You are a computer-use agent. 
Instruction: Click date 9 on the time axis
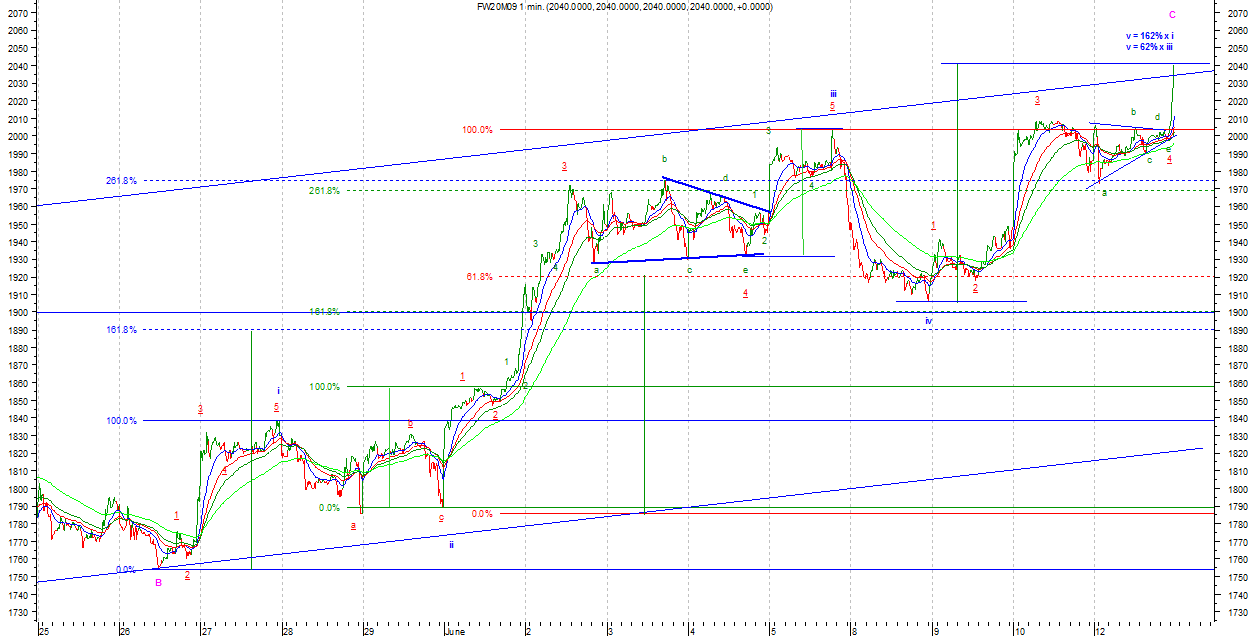coord(936,631)
